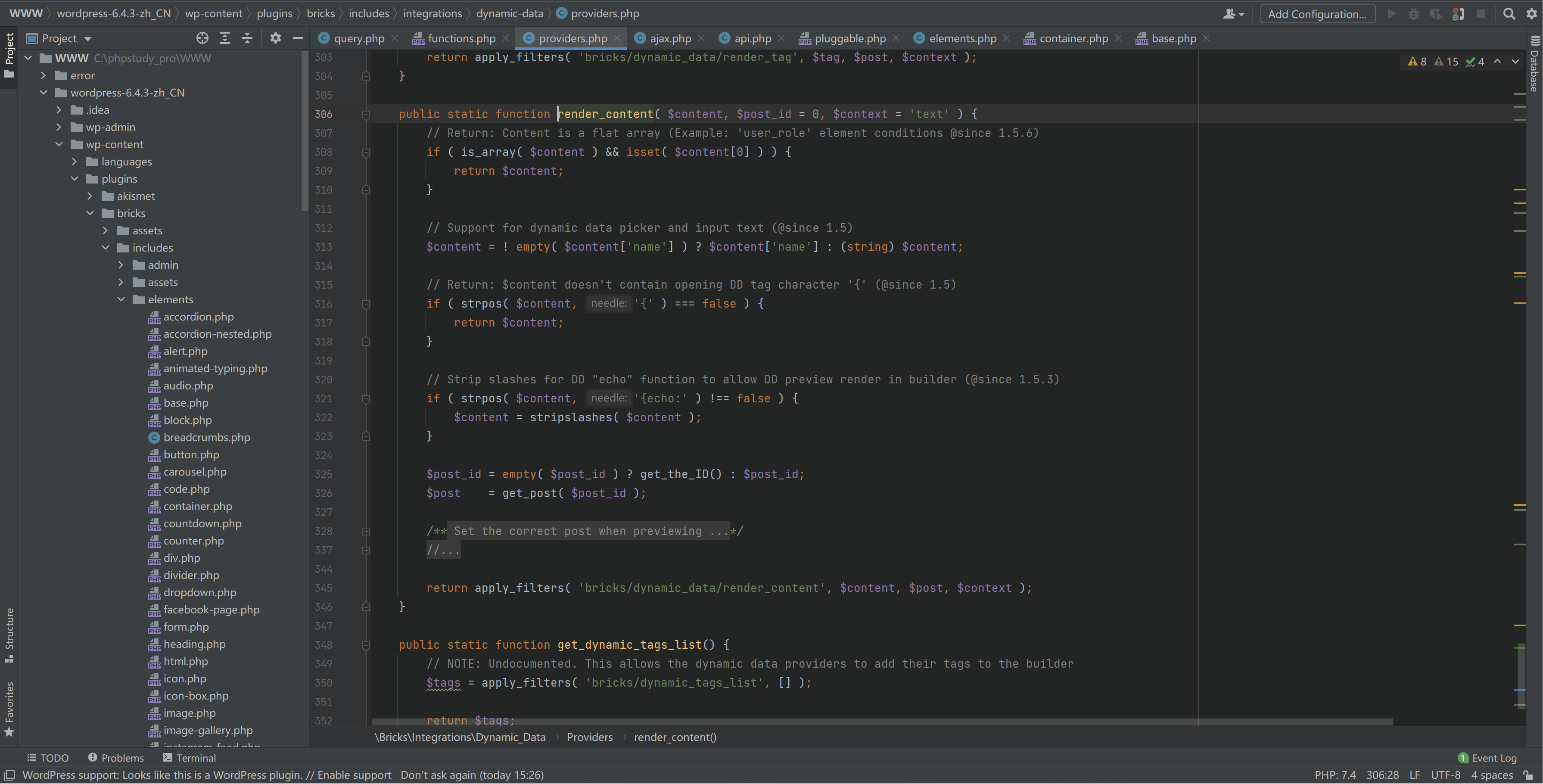
Task: Click the Expand All icon in Project panel
Action: [x=224, y=38]
